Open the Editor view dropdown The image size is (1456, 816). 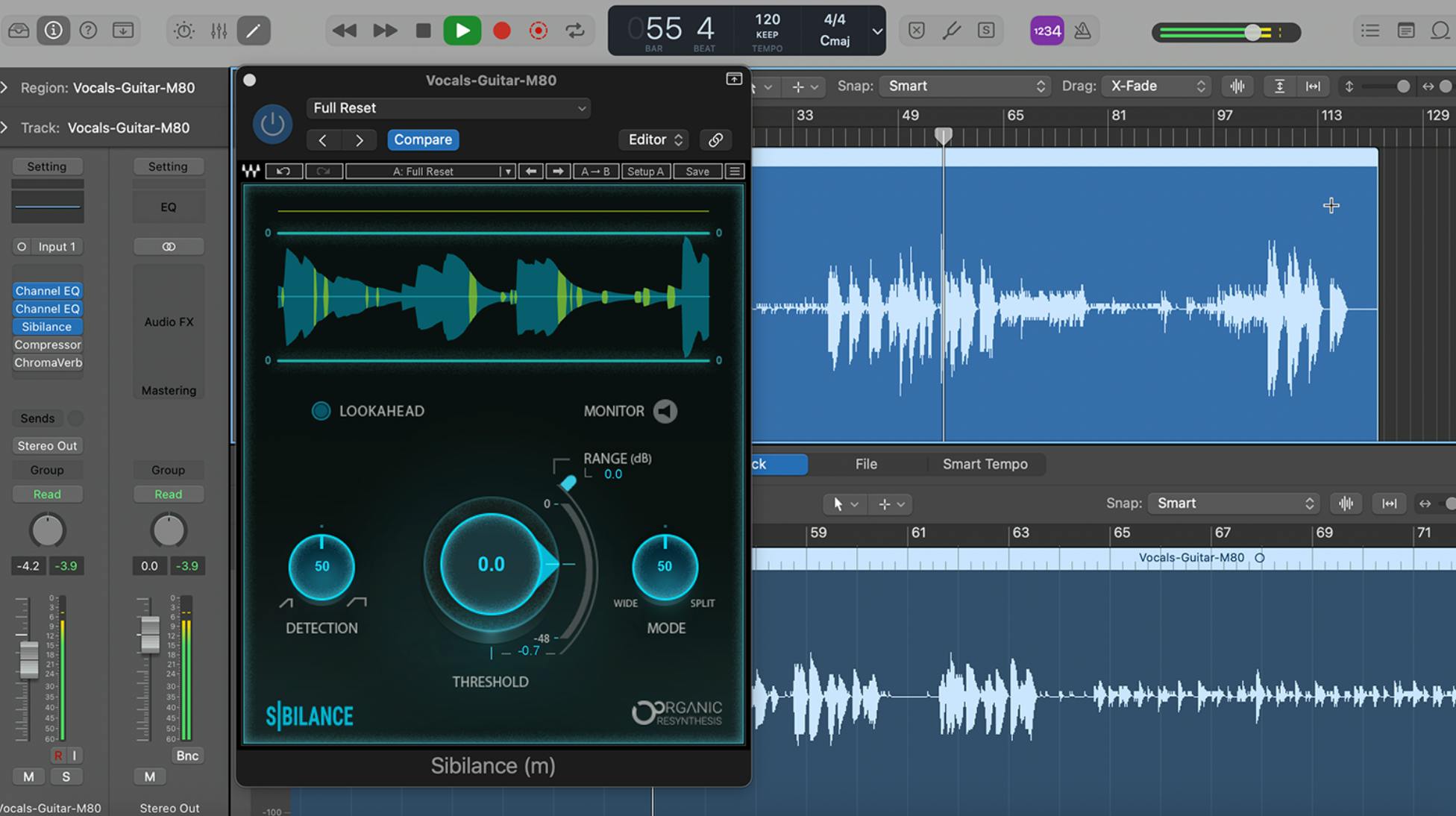pyautogui.click(x=654, y=139)
